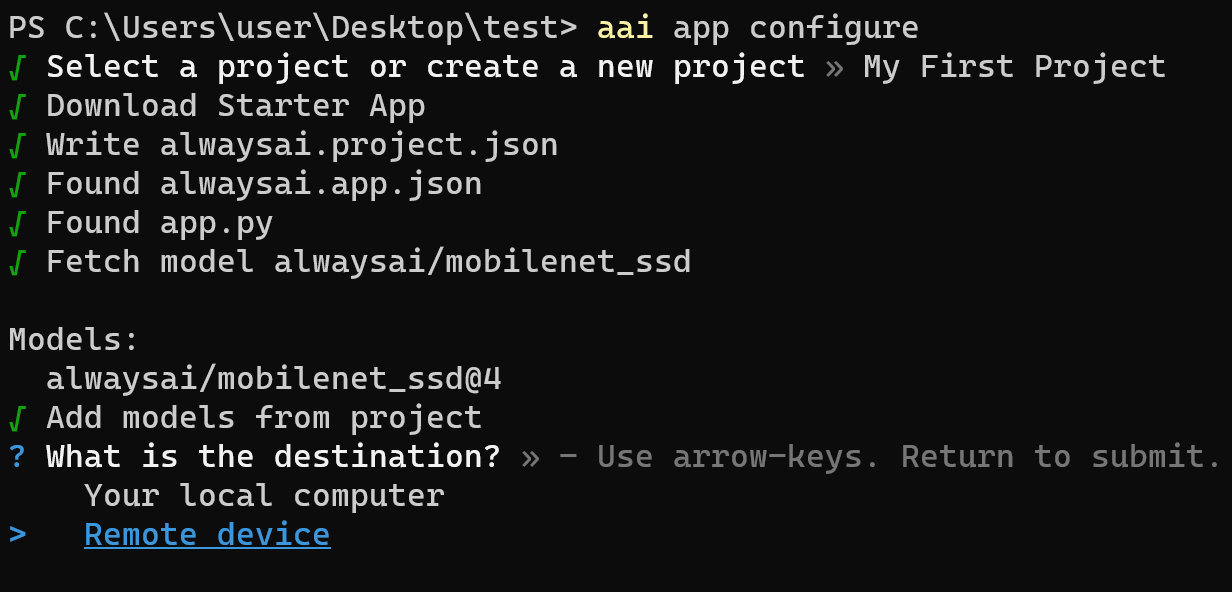The height and width of the screenshot is (592, 1232).
Task: Click the checkmark beside Select a project line
Action: (x=17, y=67)
